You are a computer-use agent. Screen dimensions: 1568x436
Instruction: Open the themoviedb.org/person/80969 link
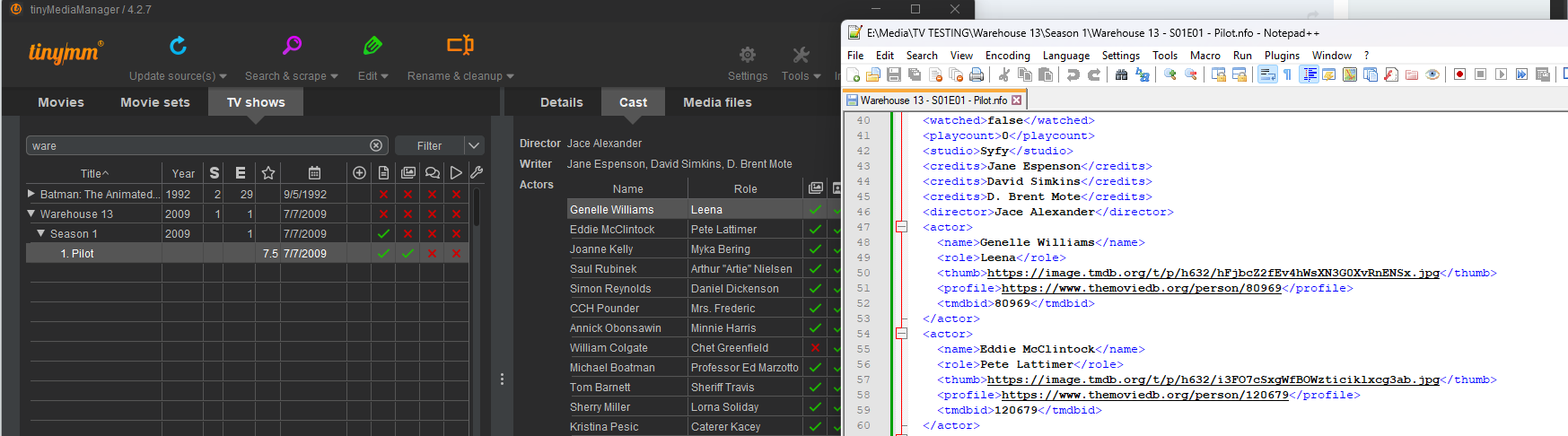pyautogui.click(x=1141, y=288)
